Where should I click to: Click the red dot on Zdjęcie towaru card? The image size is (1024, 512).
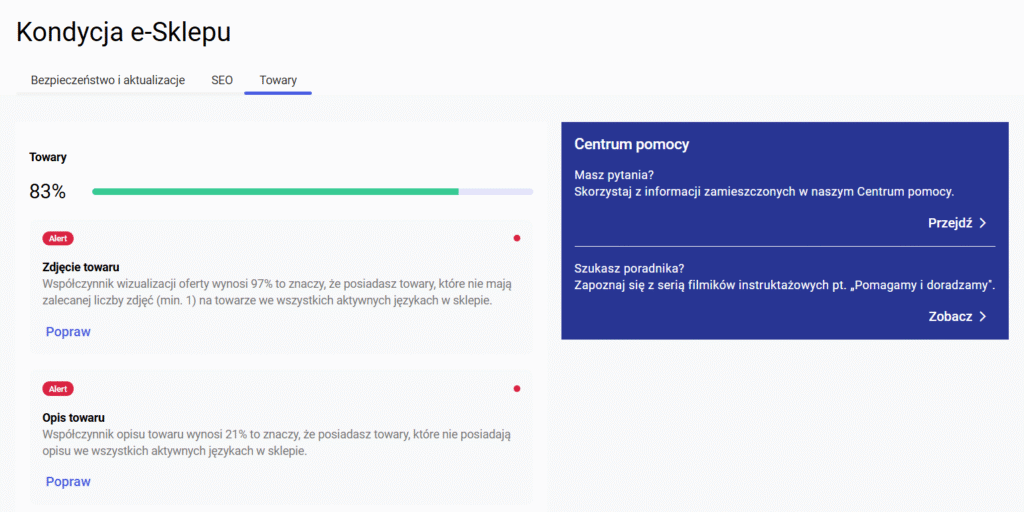[517, 238]
